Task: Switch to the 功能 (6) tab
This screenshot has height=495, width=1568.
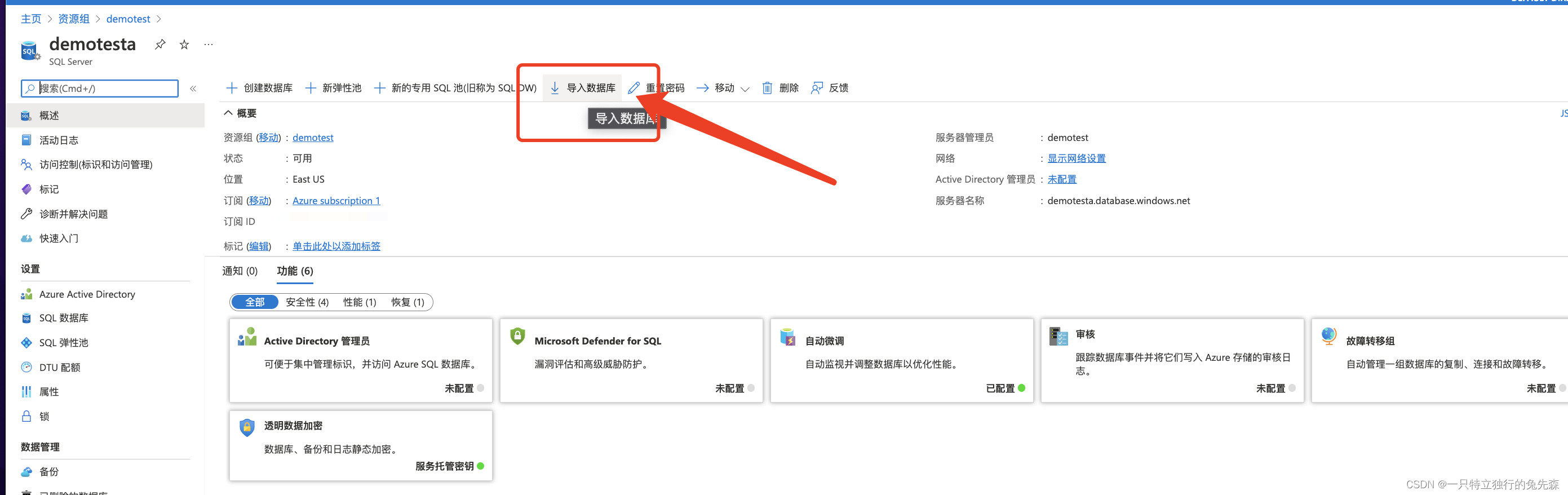Action: point(295,271)
